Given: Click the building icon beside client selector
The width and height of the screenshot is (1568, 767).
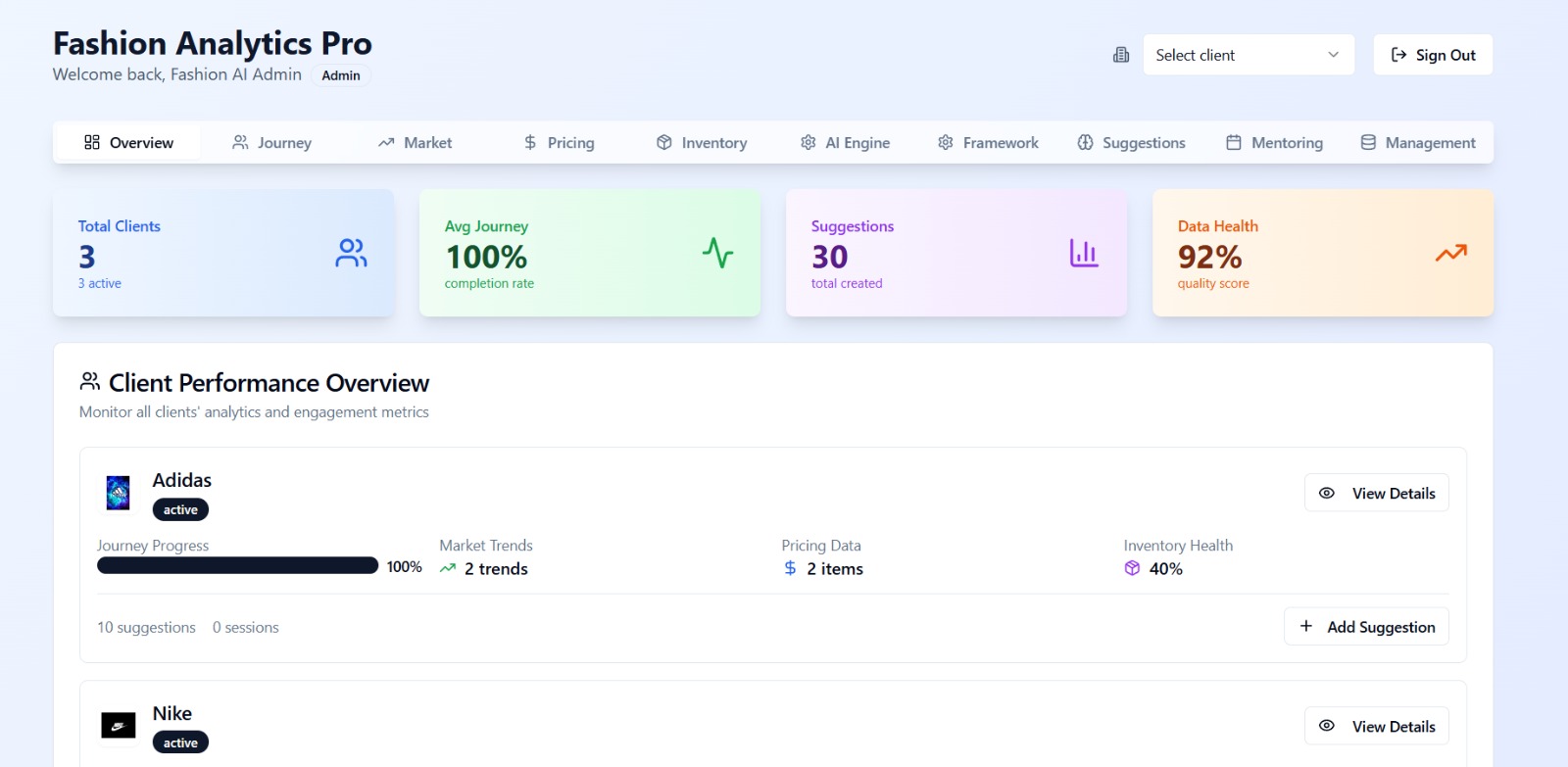Looking at the screenshot, I should 1121,55.
